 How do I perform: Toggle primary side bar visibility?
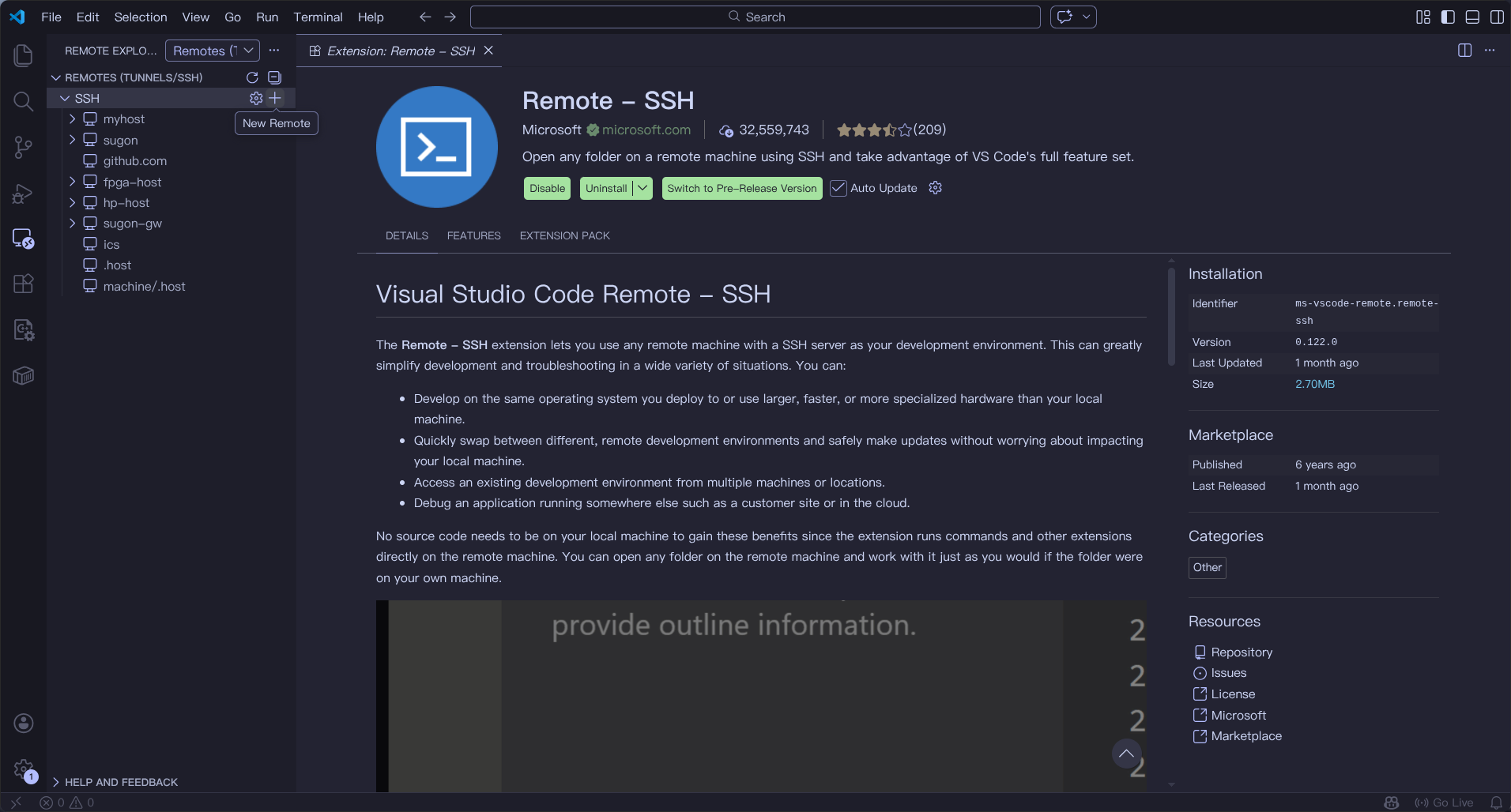tap(1448, 17)
